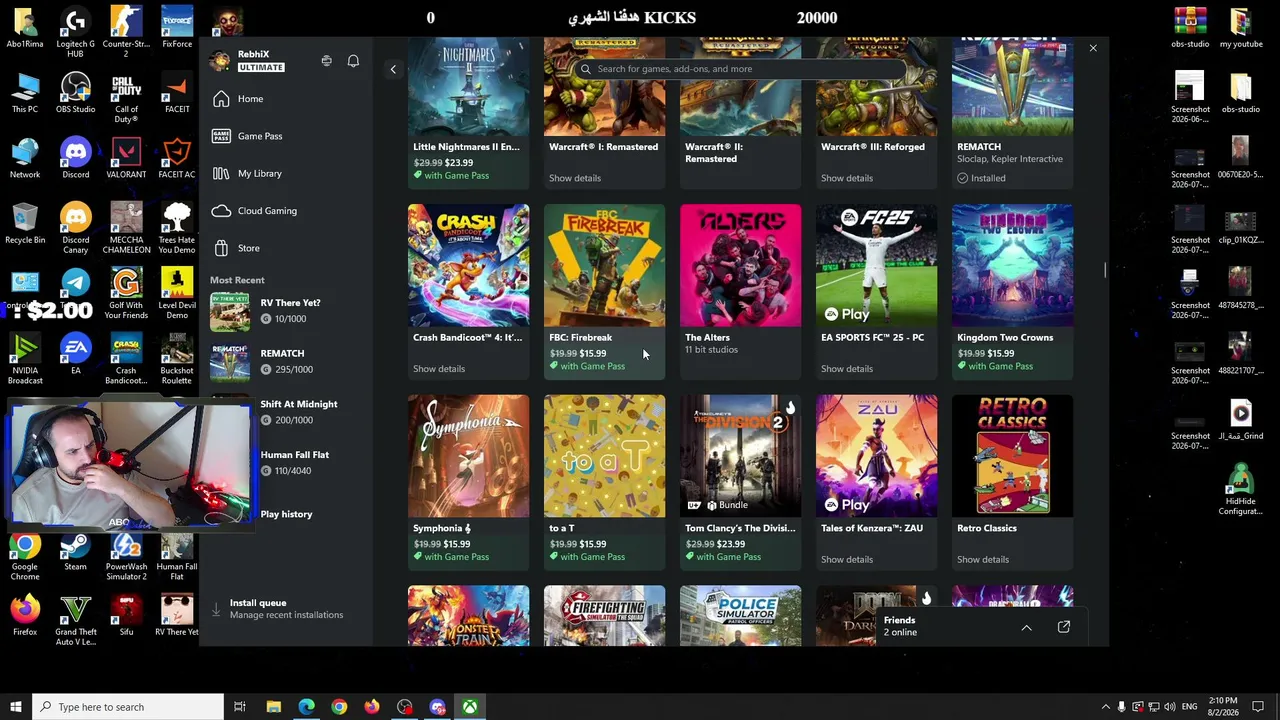Open the Store section in the sidebar
This screenshot has height=720, width=1280.
[287, 248]
